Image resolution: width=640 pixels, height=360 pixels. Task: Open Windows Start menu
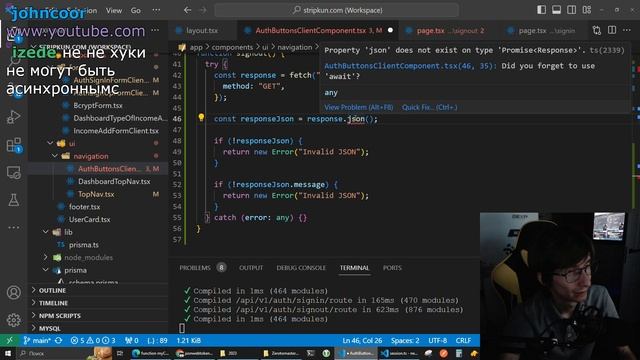[x=8, y=353]
